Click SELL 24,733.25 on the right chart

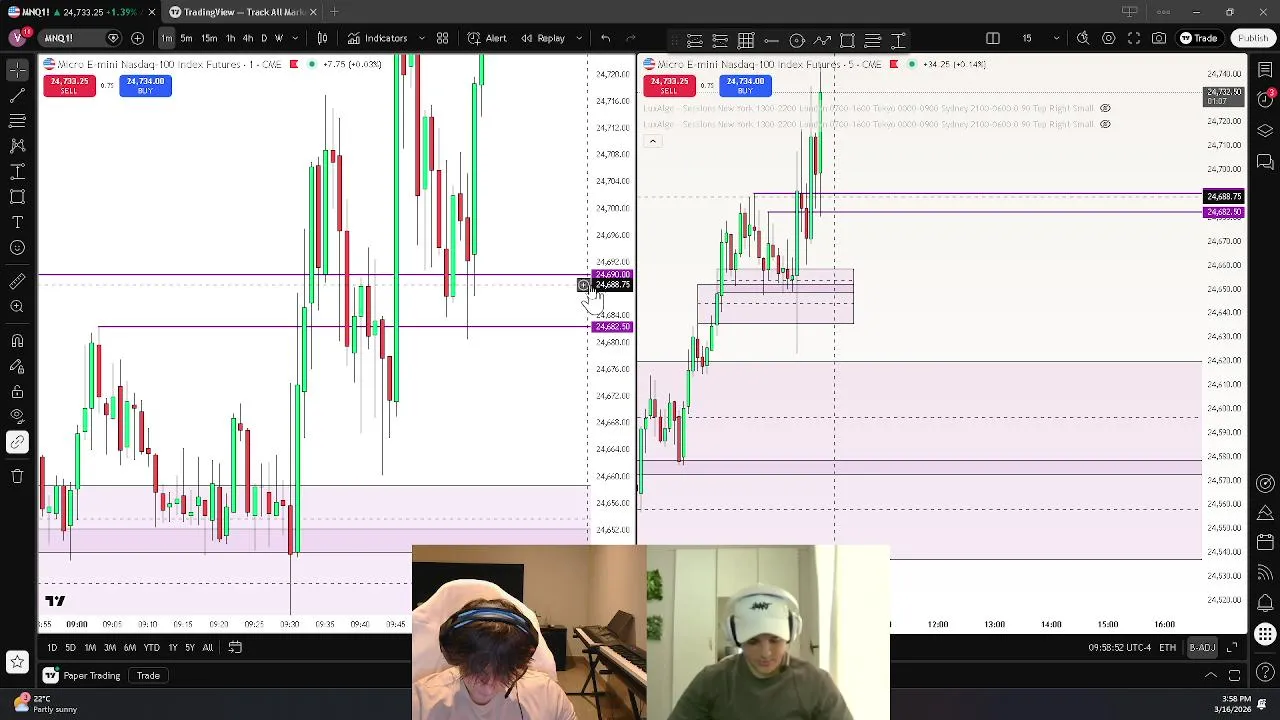[x=669, y=86]
